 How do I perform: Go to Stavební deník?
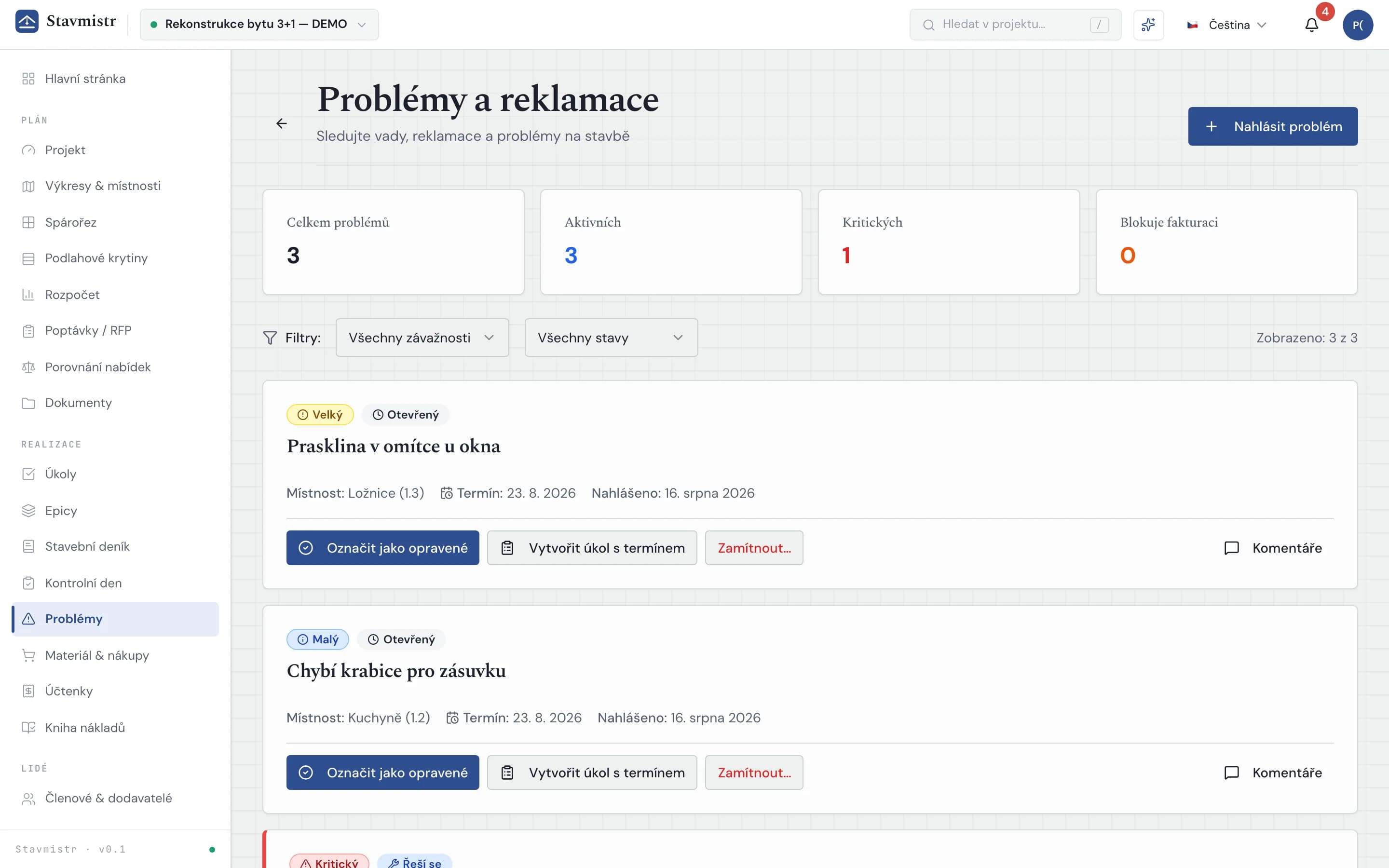tap(115, 546)
